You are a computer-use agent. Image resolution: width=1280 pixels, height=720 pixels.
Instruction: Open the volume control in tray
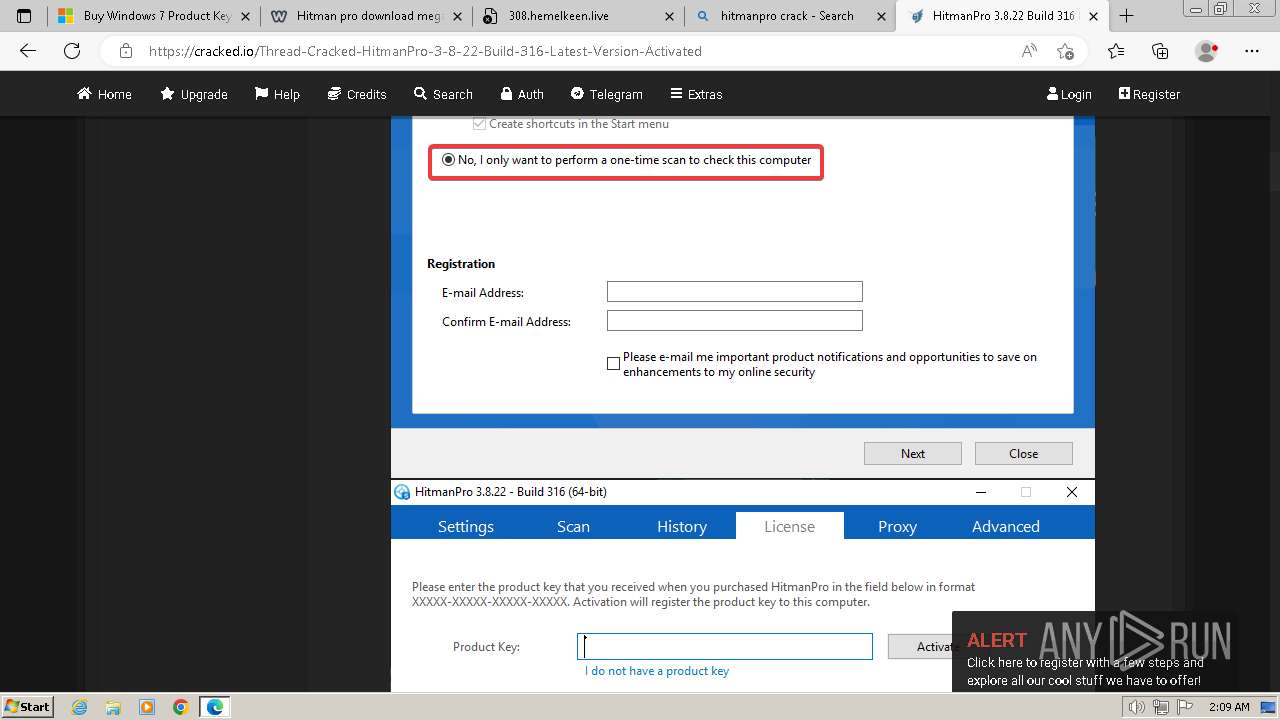pyautogui.click(x=1136, y=707)
